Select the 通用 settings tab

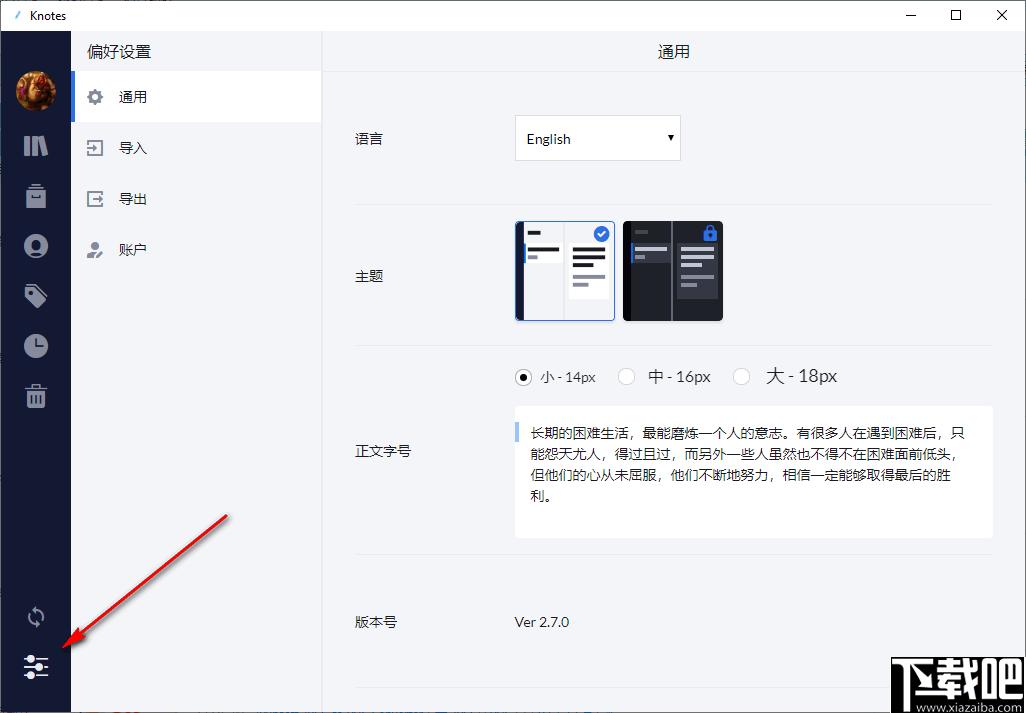pos(196,97)
